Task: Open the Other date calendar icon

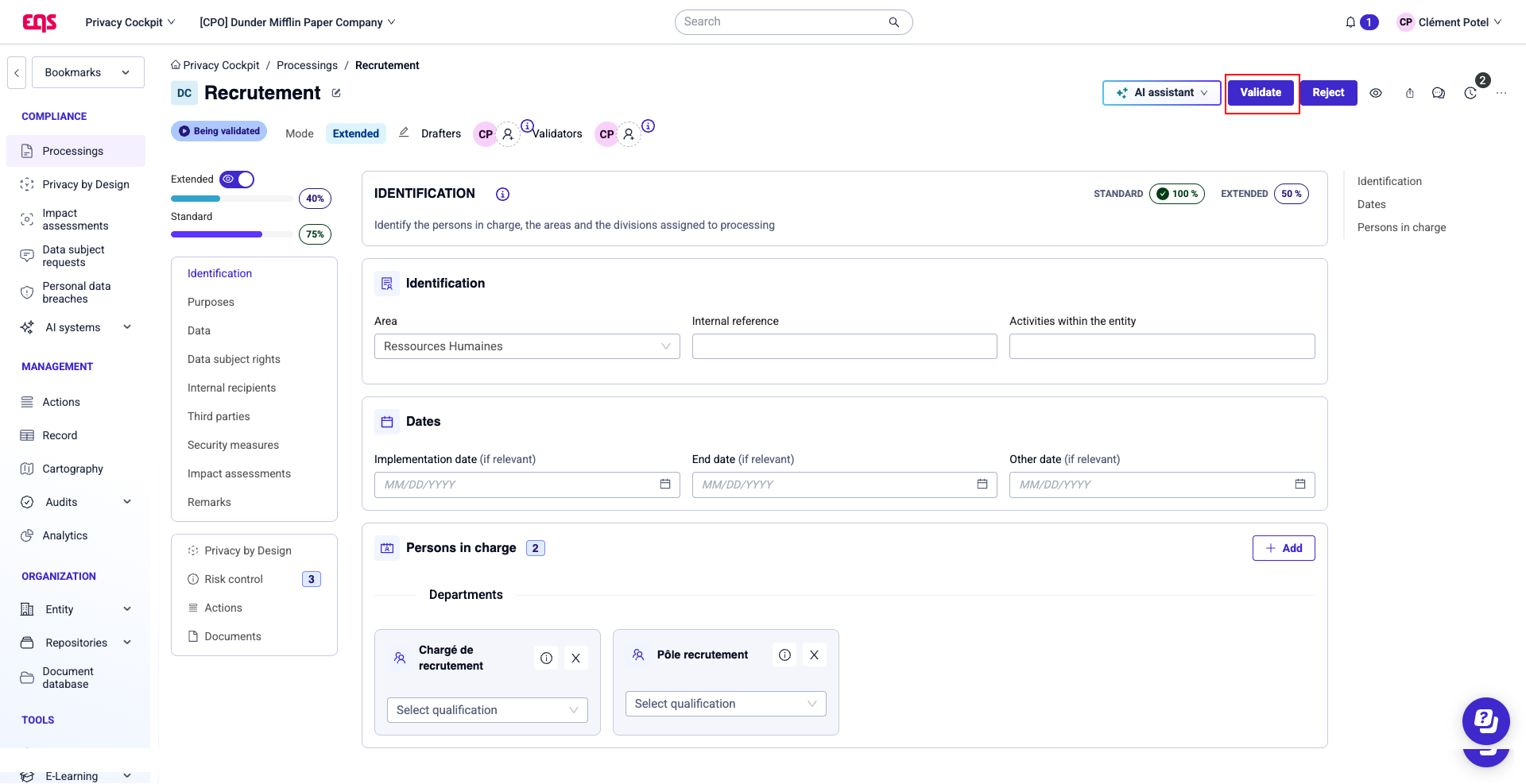Action: 1300,485
